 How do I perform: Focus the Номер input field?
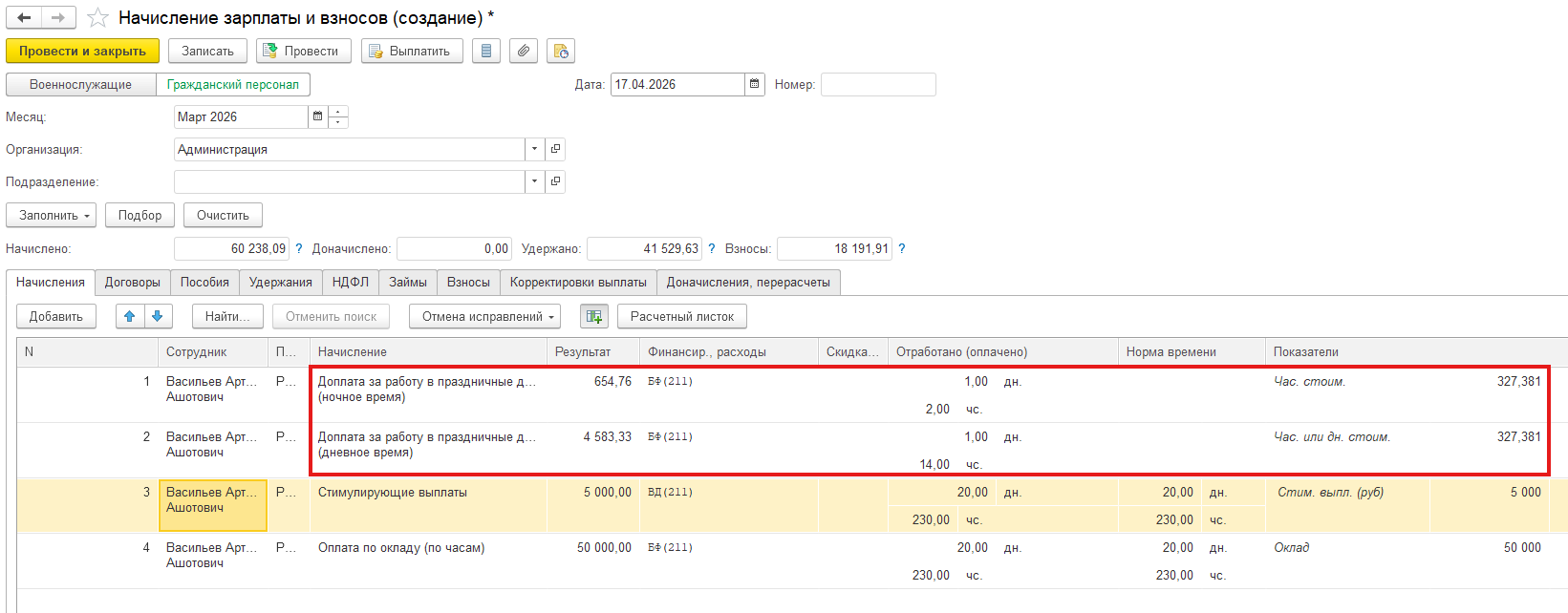click(878, 84)
